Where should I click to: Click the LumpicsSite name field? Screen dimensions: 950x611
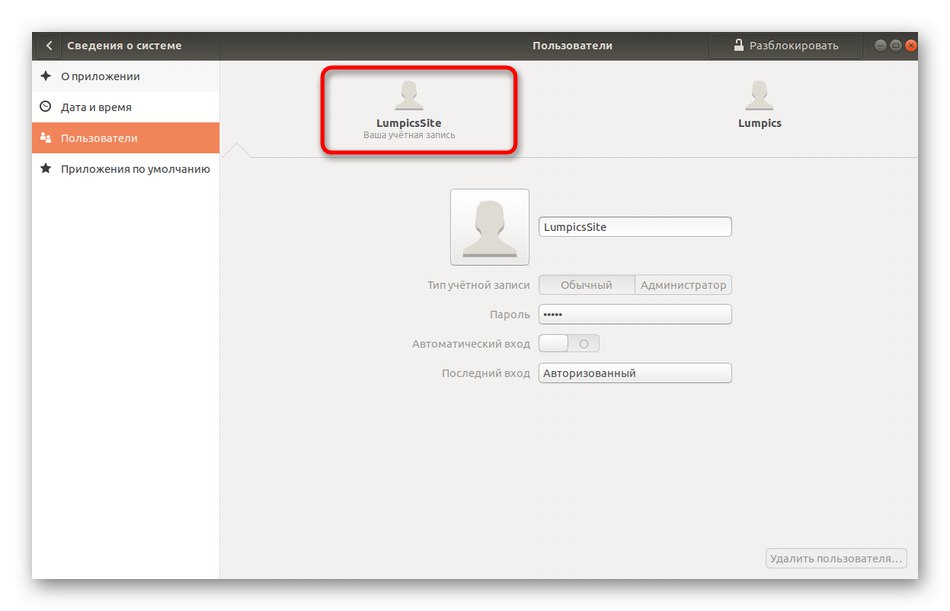(635, 227)
